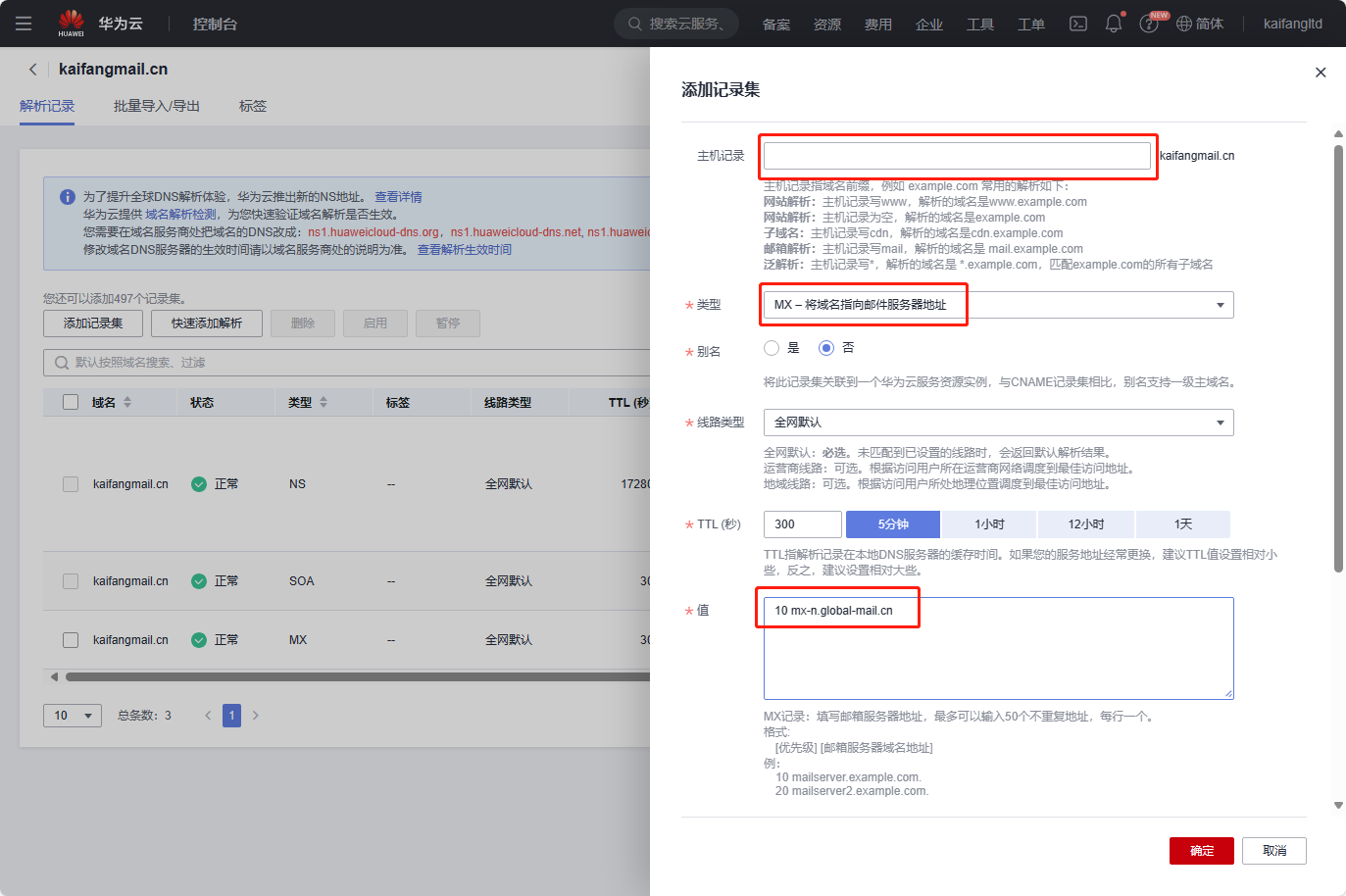Image resolution: width=1346 pixels, height=896 pixels.
Task: Click into the 值 textarea with mx-n.global-mail.cn
Action: coord(998,648)
